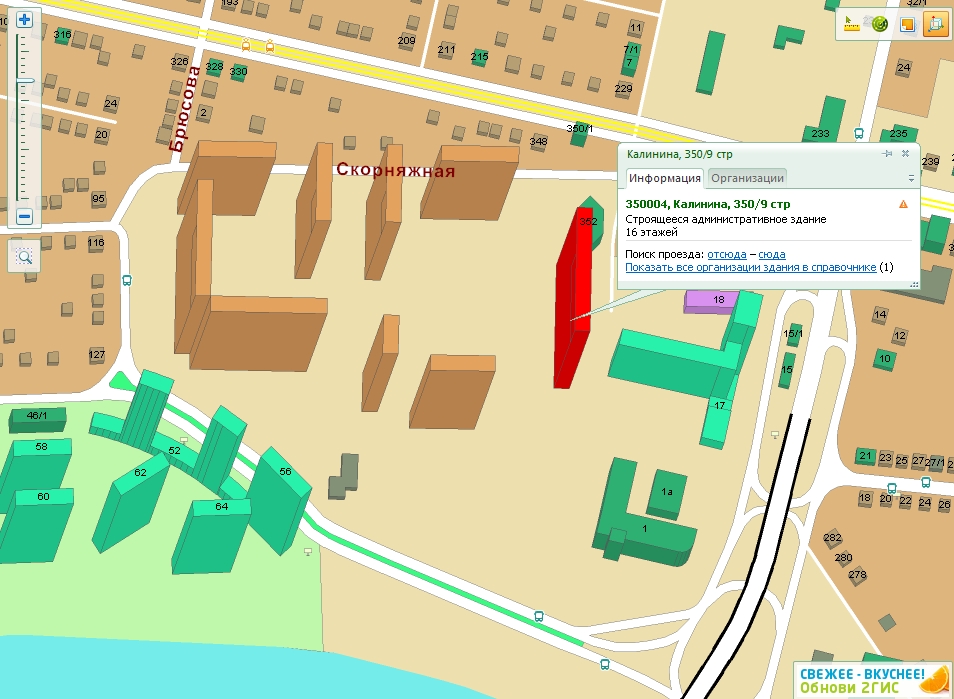Pin the Калинина 350/9 info popup

point(887,154)
